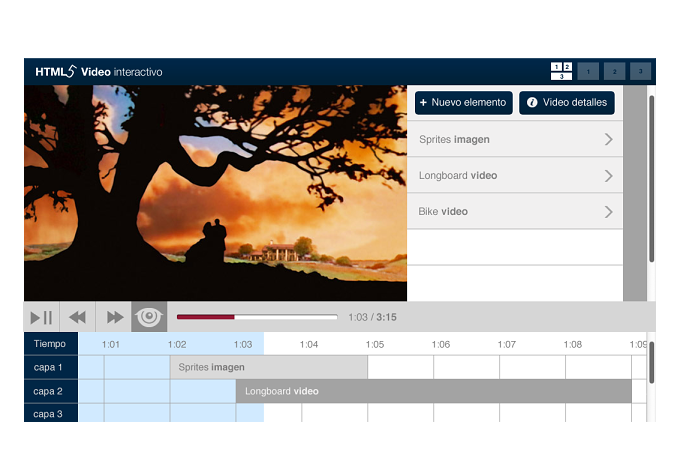Expand Sprites imagen chevron arrow
Screen dimensions: 680x455
tap(608, 139)
